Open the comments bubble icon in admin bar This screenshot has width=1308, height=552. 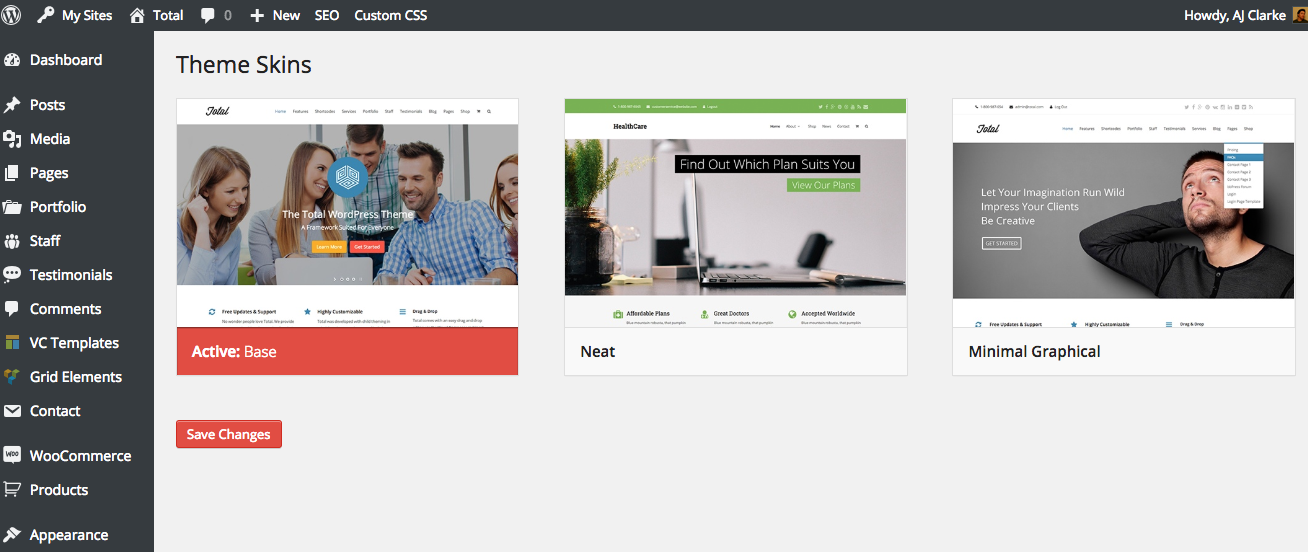point(208,16)
